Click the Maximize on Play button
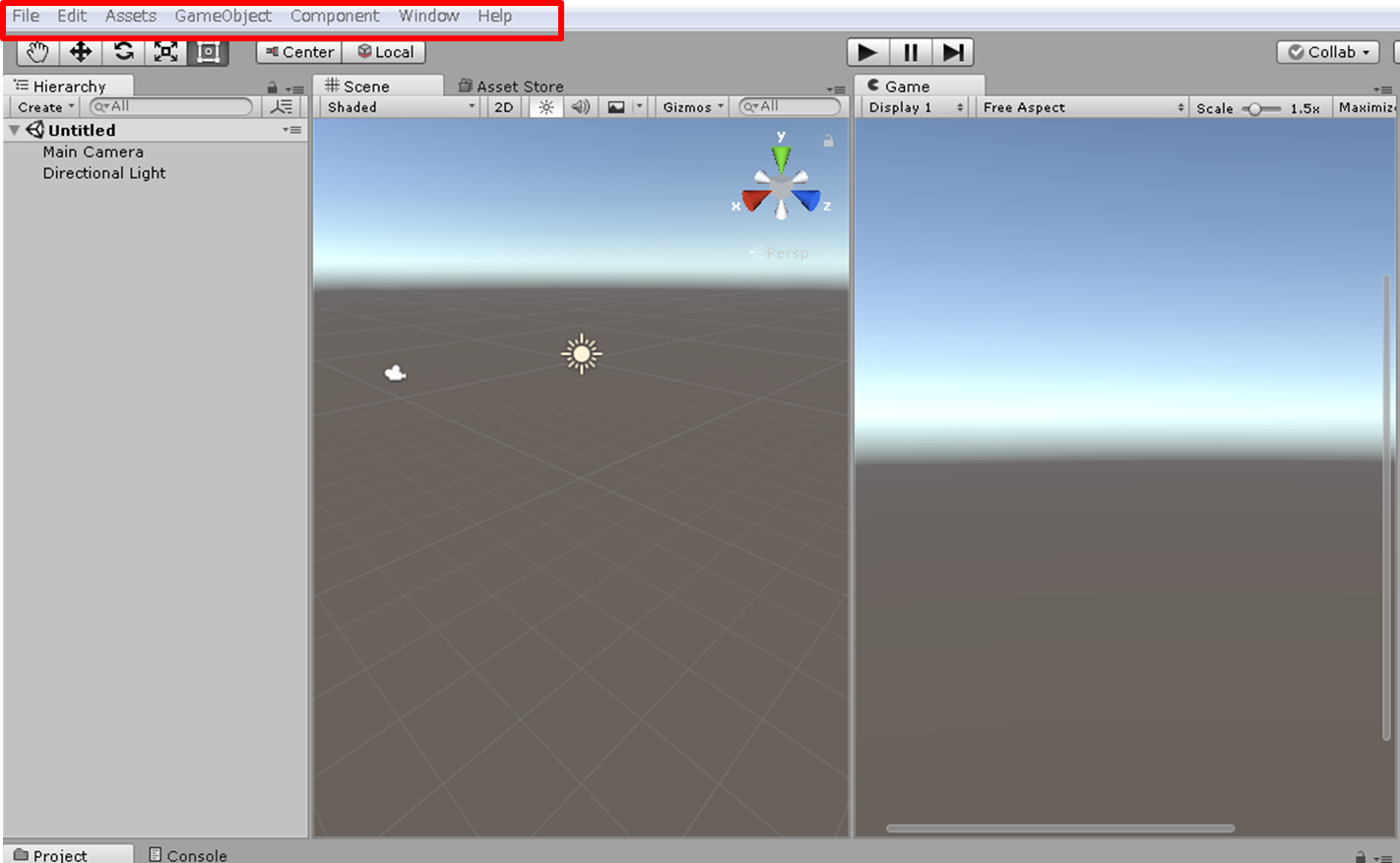Screen dimensions: 1400x863 tap(1367, 107)
